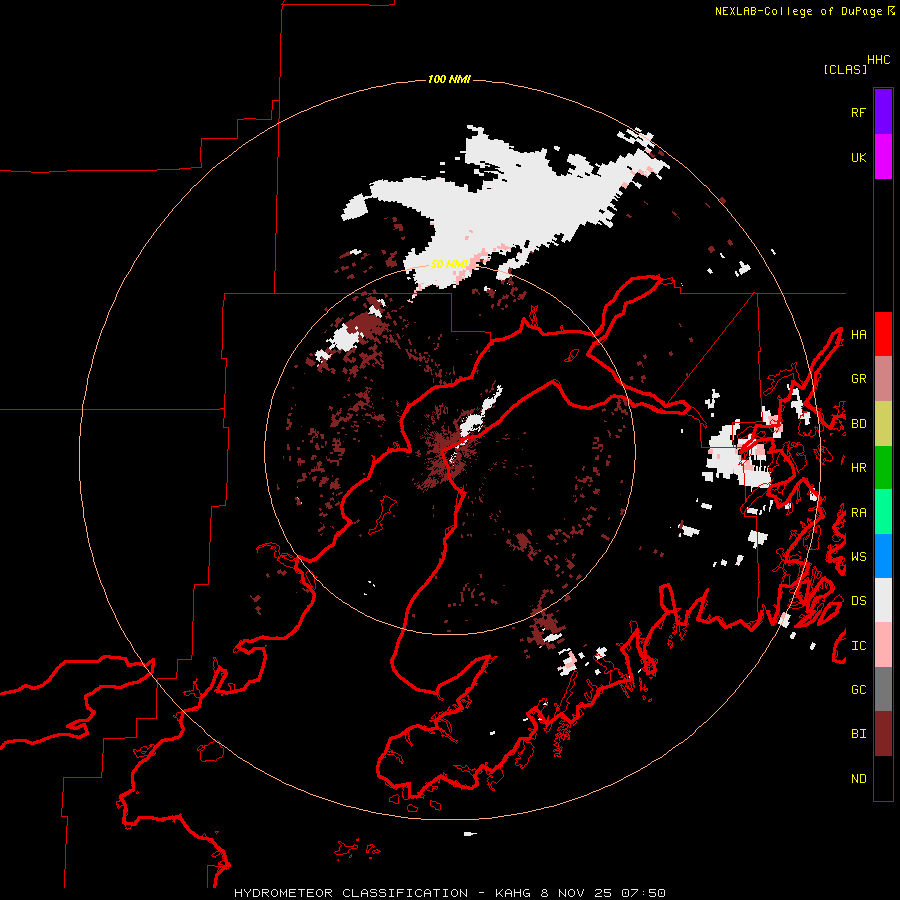The image size is (900, 900).
Task: Click the UK legend label
Action: [x=858, y=157]
